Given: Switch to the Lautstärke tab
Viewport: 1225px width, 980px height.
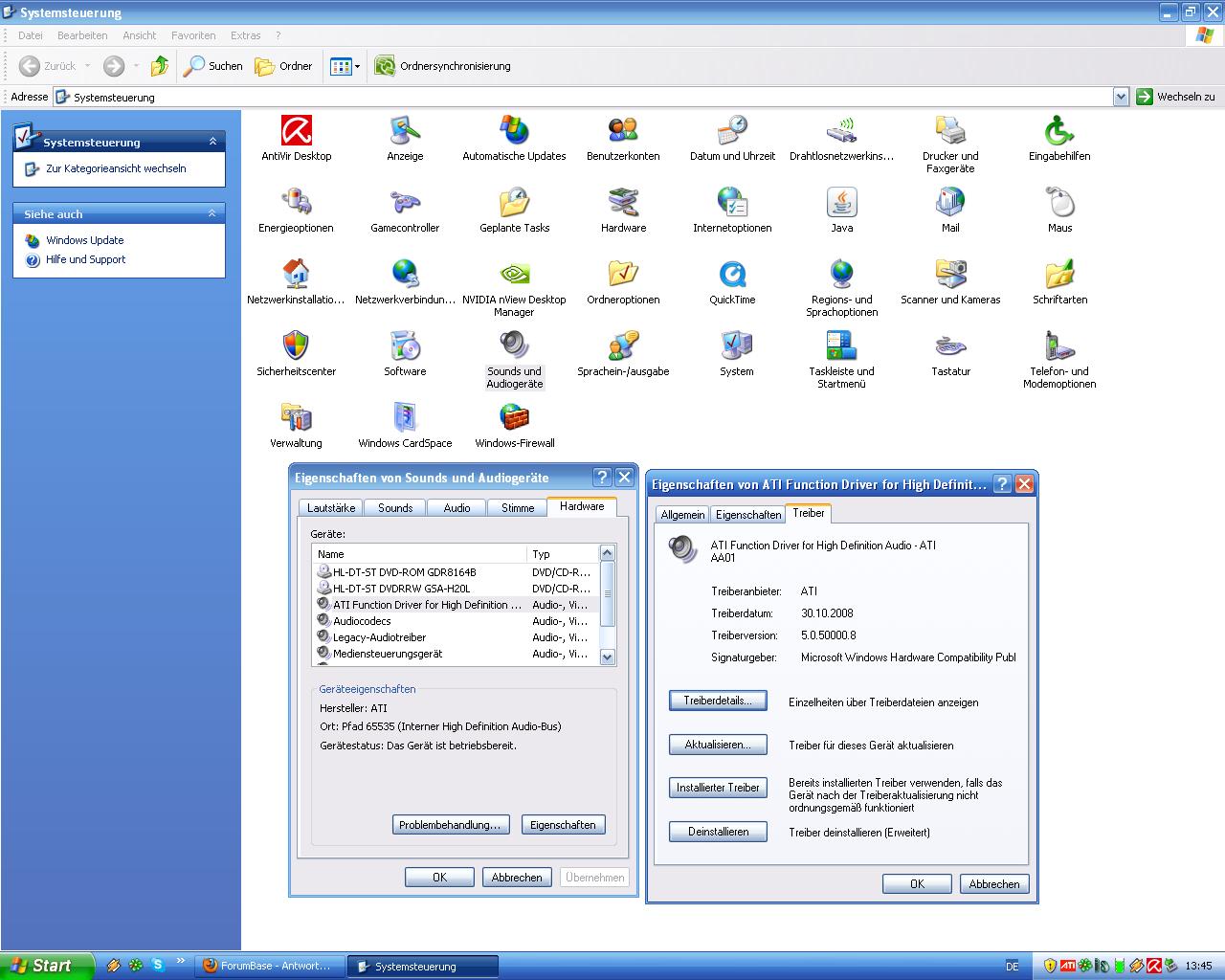Looking at the screenshot, I should (331, 508).
